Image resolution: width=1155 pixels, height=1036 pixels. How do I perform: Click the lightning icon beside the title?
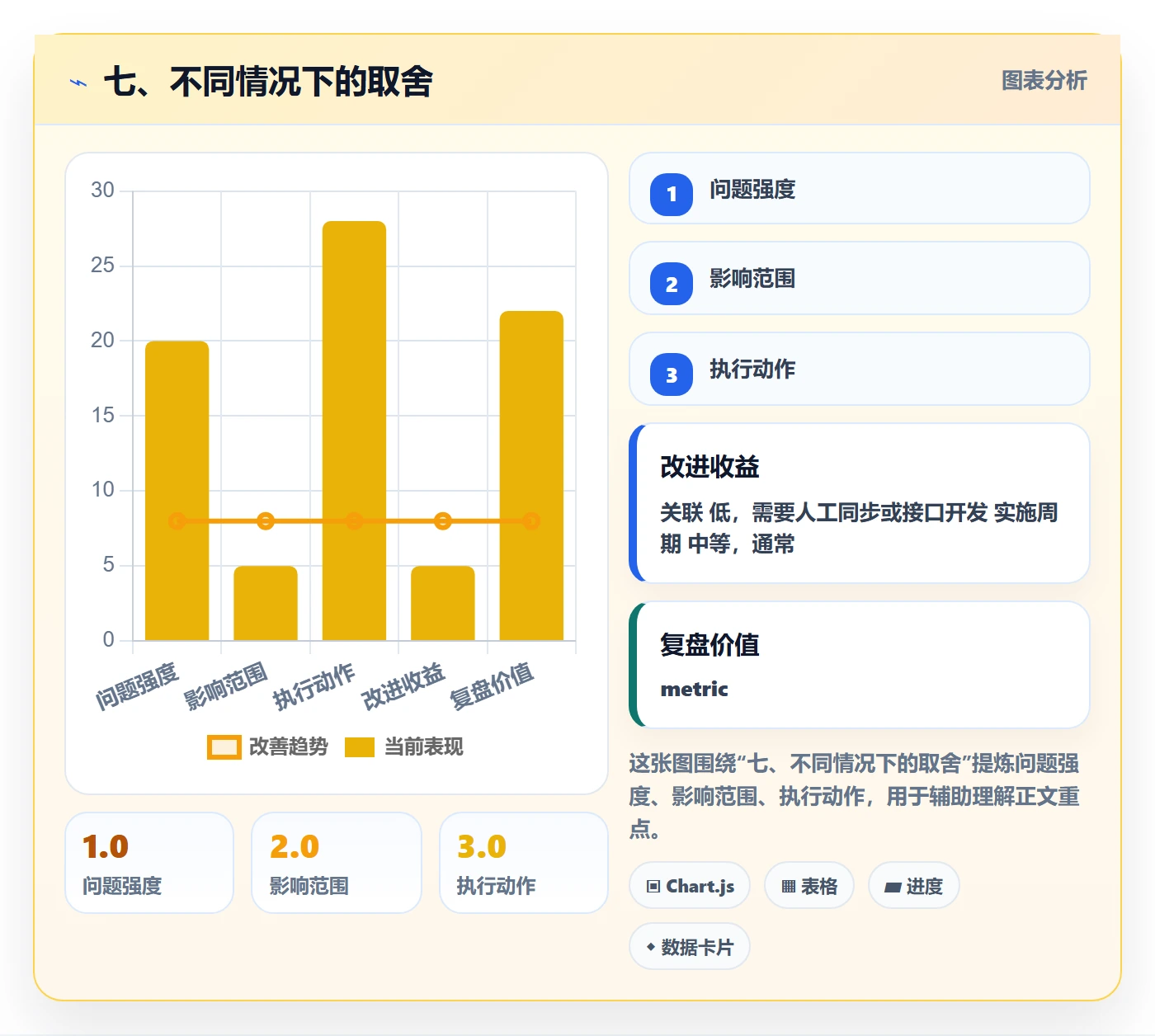(x=78, y=82)
